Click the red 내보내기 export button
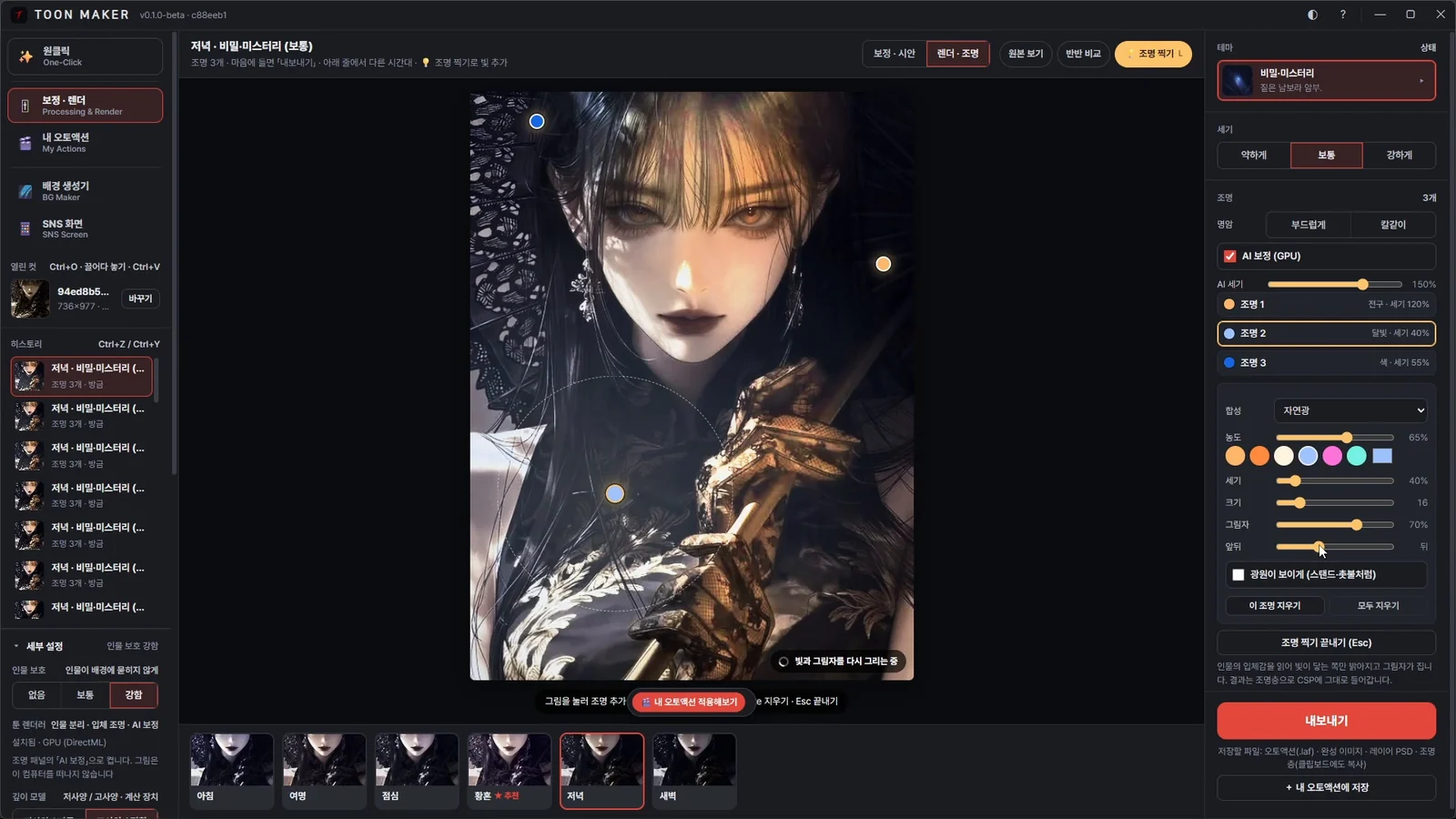 point(1327,721)
